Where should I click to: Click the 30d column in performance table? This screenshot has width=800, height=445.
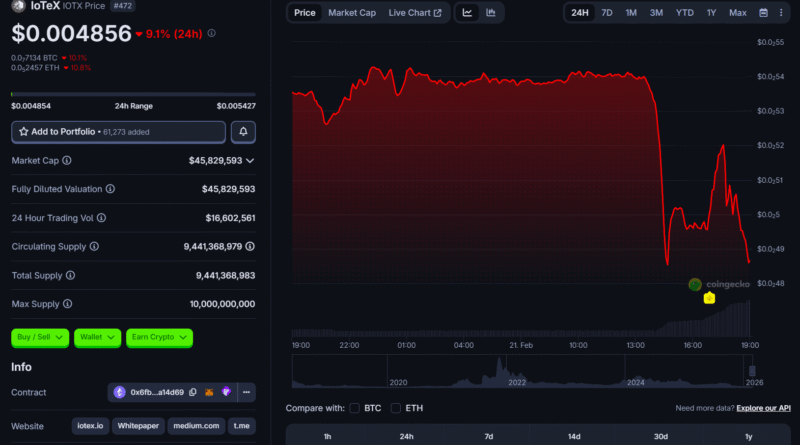[x=661, y=436]
